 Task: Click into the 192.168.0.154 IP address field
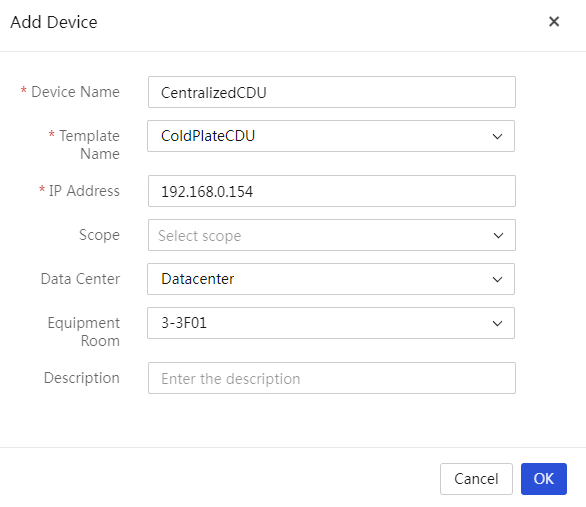pos(332,191)
